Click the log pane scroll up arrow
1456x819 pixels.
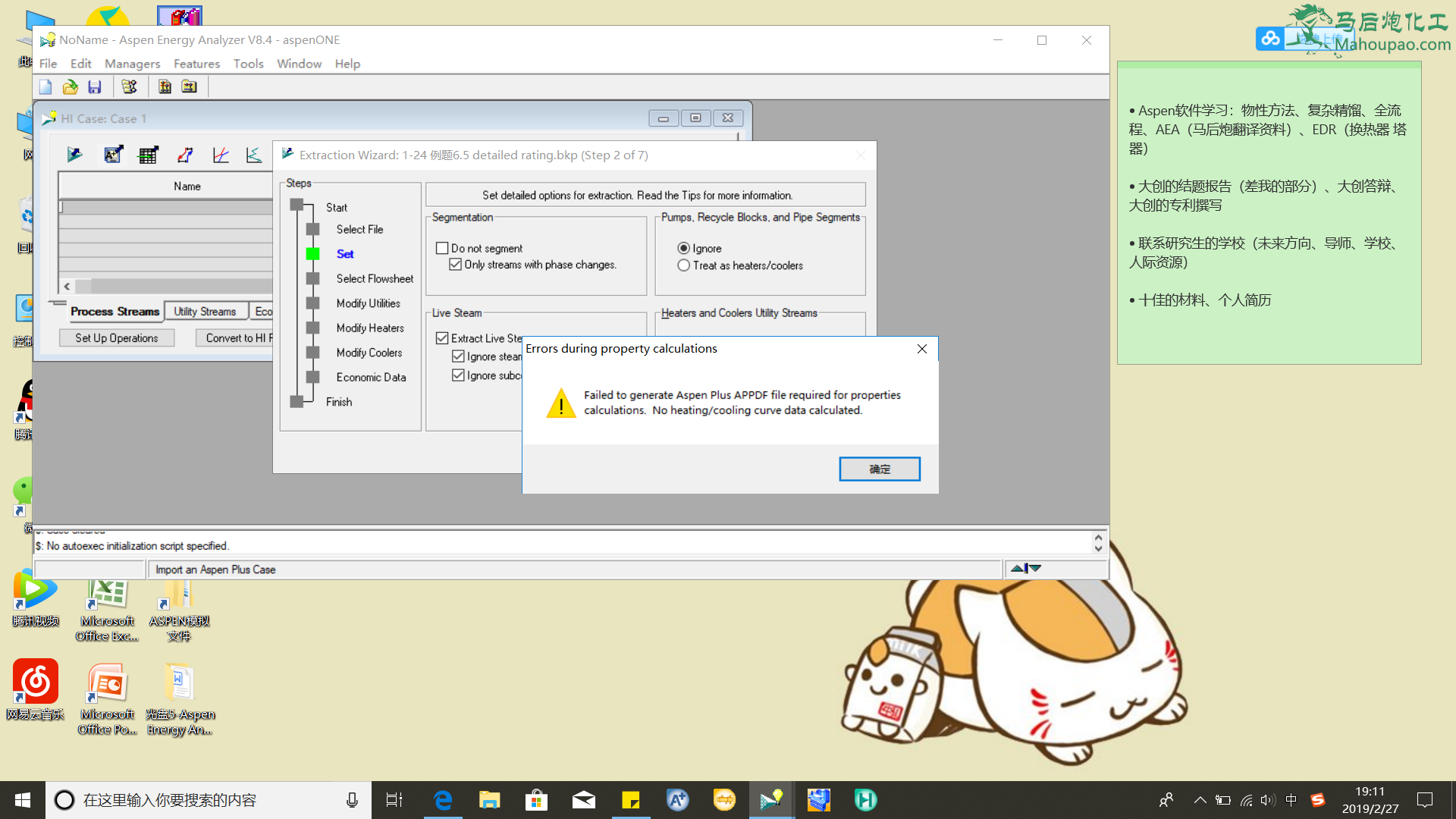coord(1098,538)
